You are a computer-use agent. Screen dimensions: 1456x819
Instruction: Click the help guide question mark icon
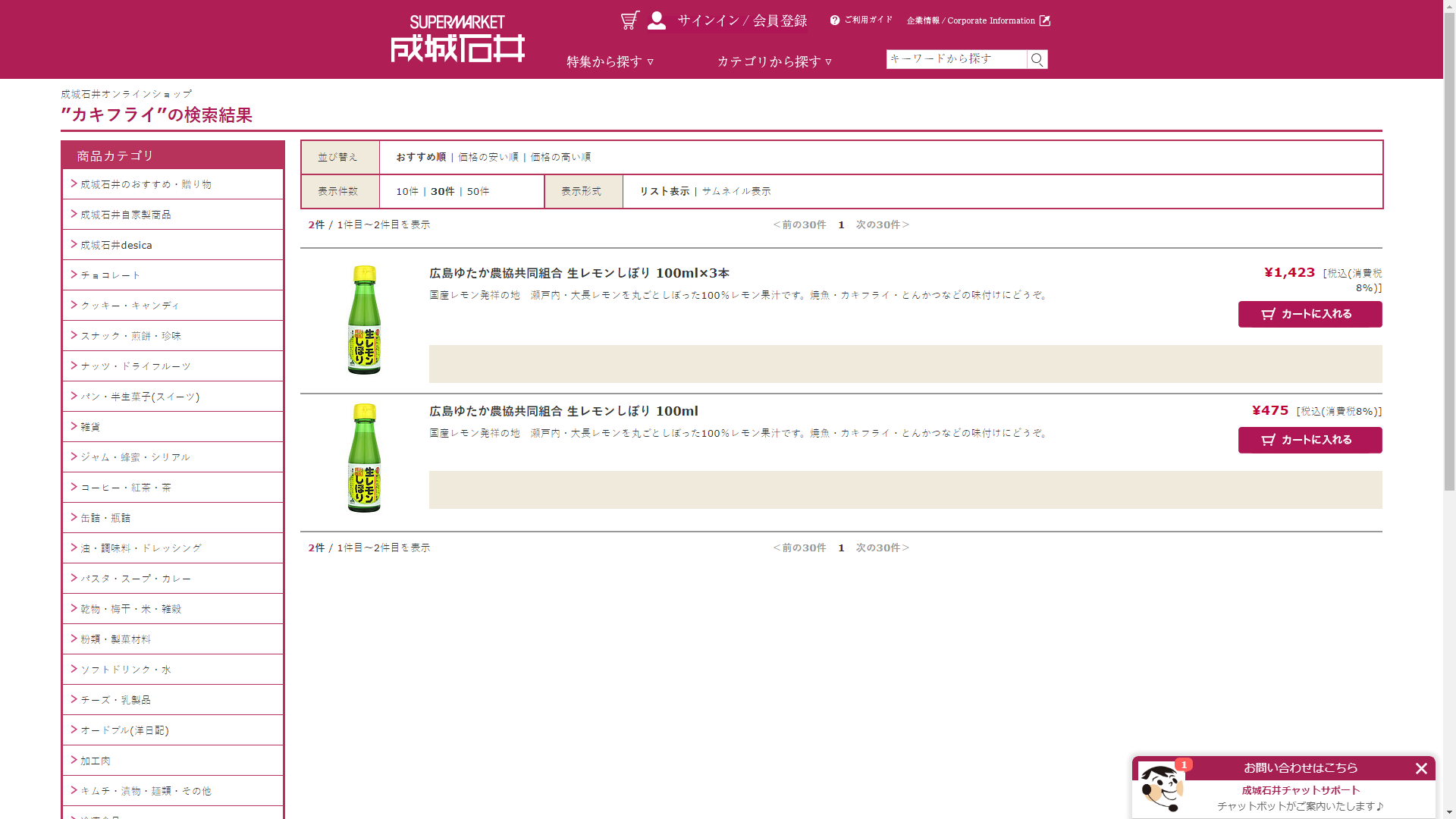tap(835, 20)
